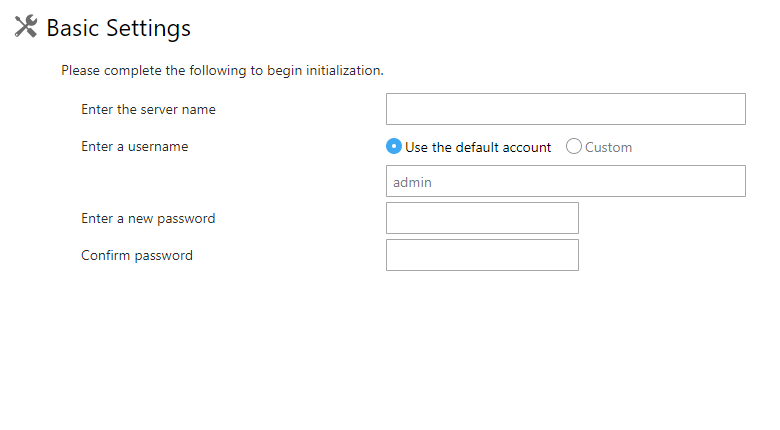Screen dimensions: 780x430
Task: Click the Enter a username label
Action: click(134, 146)
